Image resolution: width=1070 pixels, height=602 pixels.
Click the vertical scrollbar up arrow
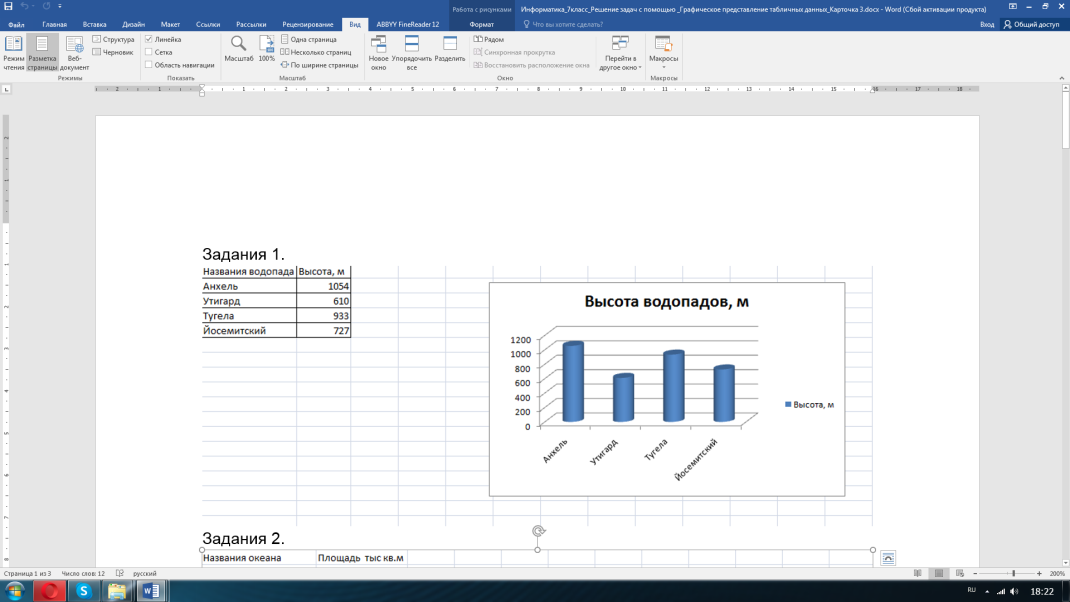tap(1065, 89)
